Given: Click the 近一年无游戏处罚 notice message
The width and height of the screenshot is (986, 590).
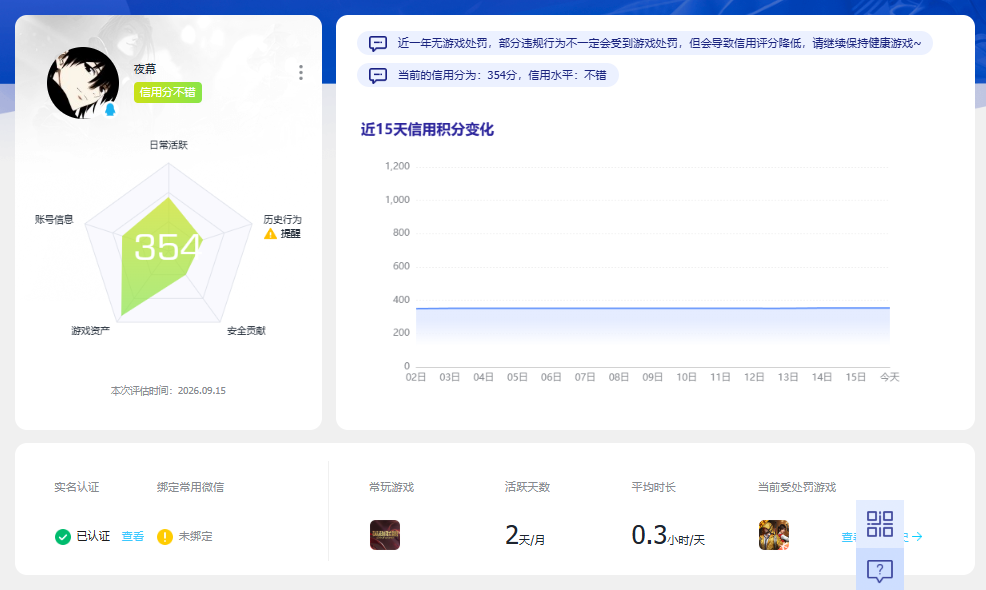Looking at the screenshot, I should click(659, 43).
